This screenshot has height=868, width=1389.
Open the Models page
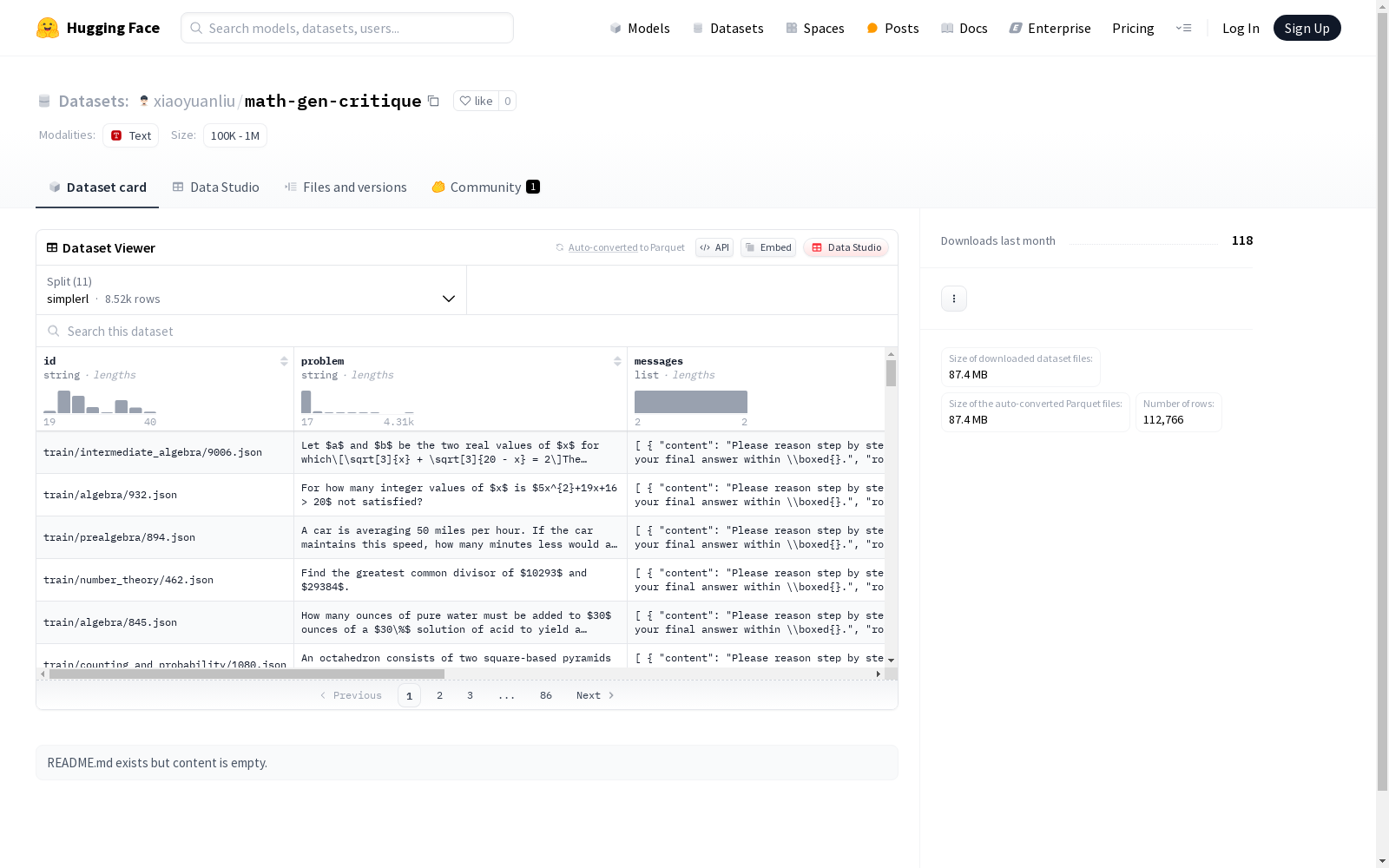640,28
